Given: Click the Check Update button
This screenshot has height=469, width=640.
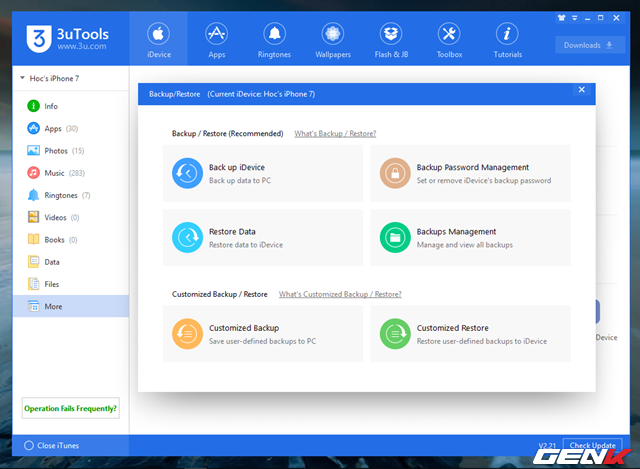Looking at the screenshot, I should (x=593, y=445).
